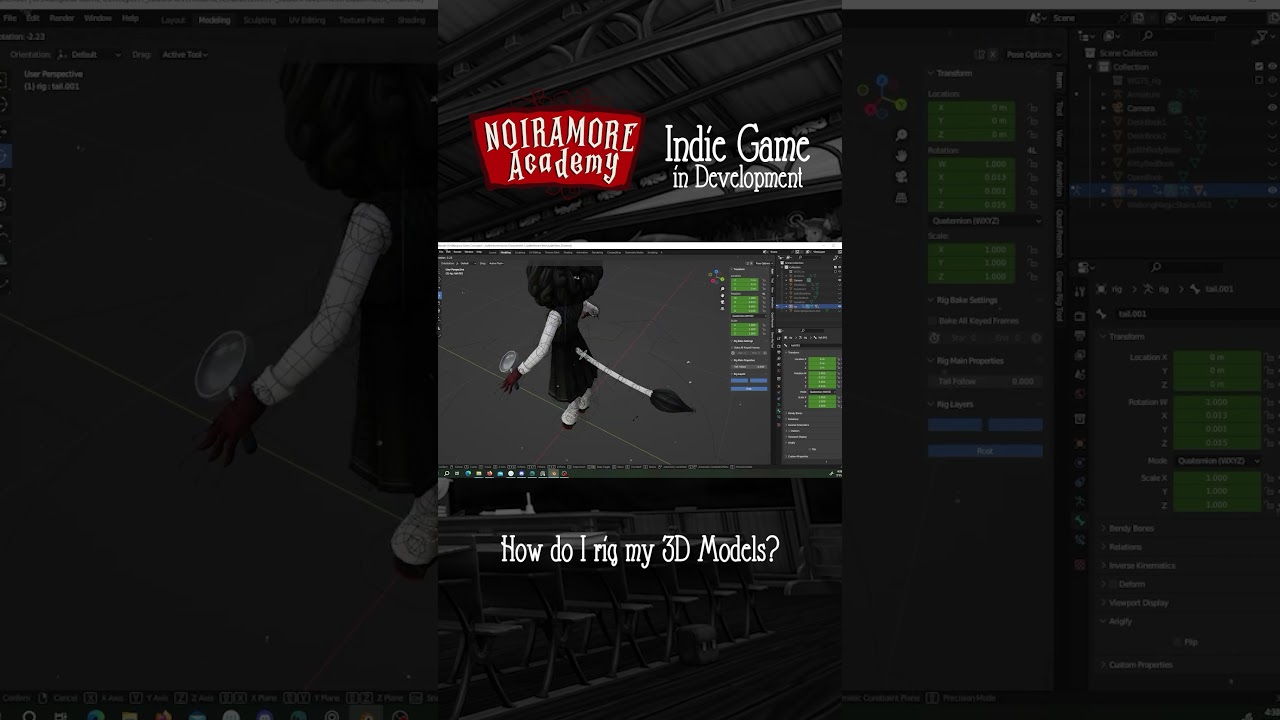Toggle visibility eye for Camera in outliner
1280x720 pixels.
tap(1272, 108)
